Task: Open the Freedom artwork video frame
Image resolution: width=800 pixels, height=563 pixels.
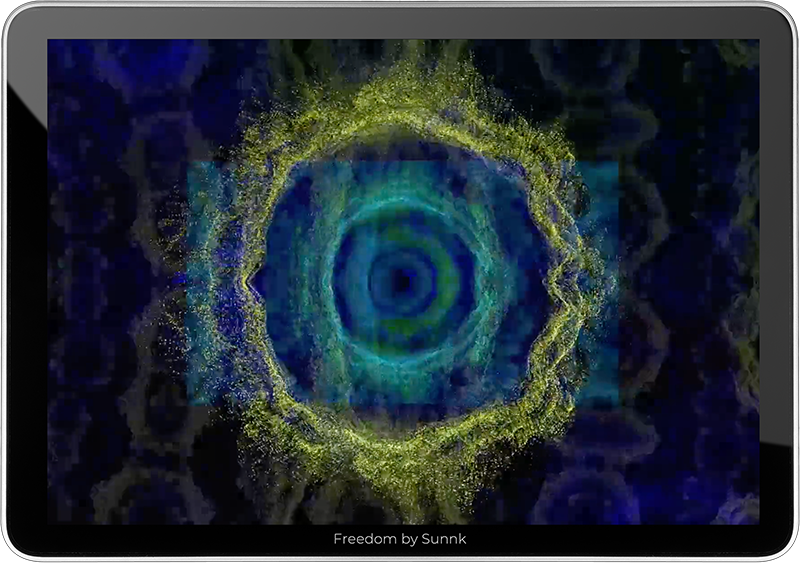Action: [x=403, y=282]
